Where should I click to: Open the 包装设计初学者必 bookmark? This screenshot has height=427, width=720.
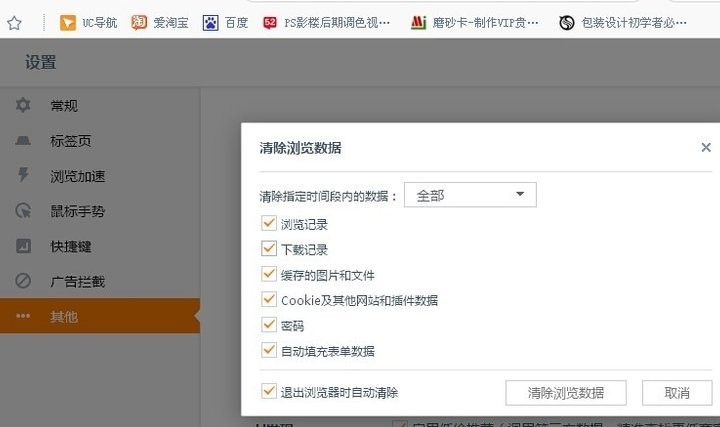point(623,22)
